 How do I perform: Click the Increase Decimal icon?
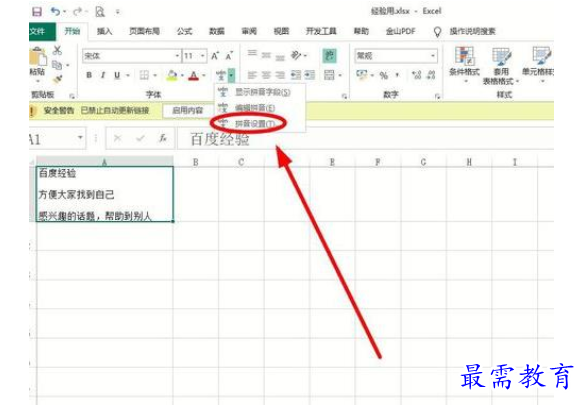coord(417,75)
